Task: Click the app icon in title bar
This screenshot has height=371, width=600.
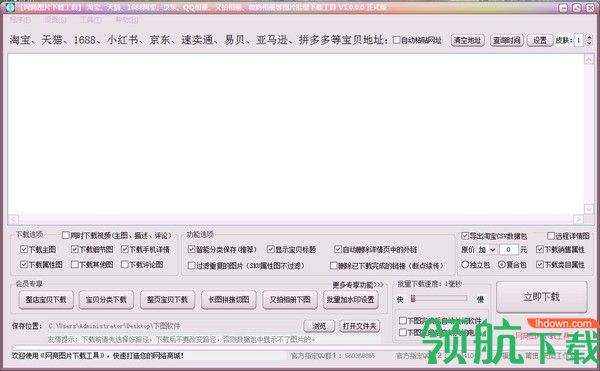Action: pyautogui.click(x=9, y=7)
